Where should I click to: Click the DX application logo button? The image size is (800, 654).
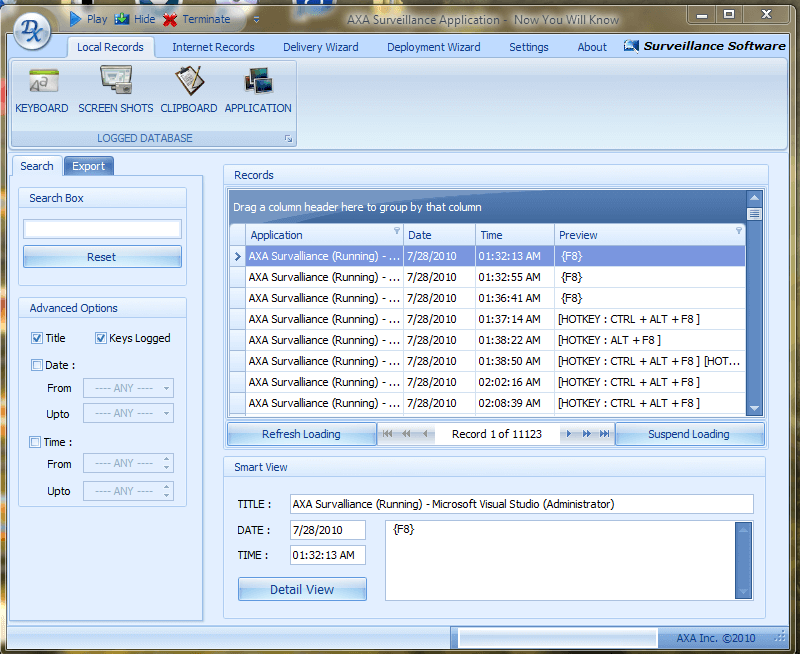(x=31, y=29)
